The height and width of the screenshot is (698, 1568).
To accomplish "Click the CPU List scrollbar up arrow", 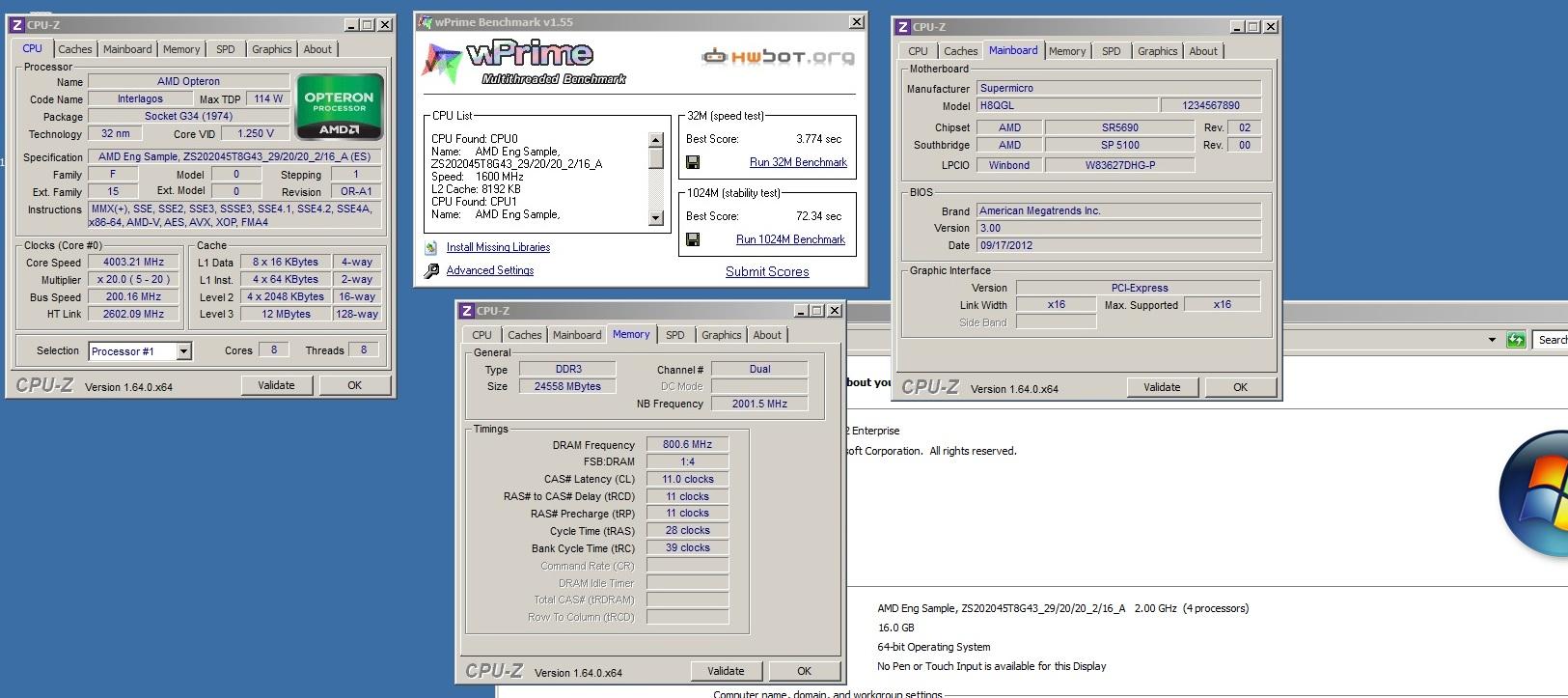I will click(x=656, y=140).
